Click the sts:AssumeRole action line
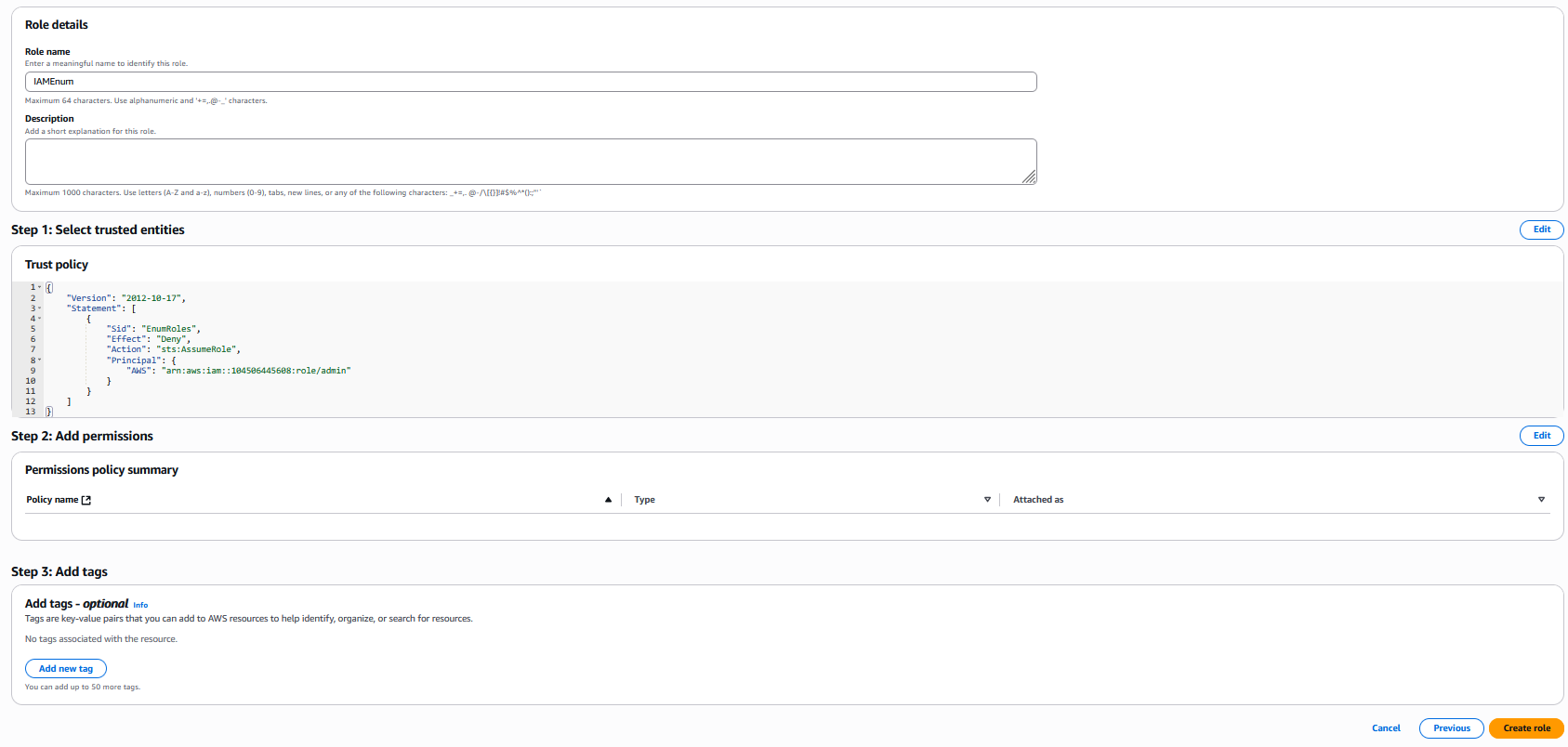The image size is (1568, 747). [x=173, y=350]
